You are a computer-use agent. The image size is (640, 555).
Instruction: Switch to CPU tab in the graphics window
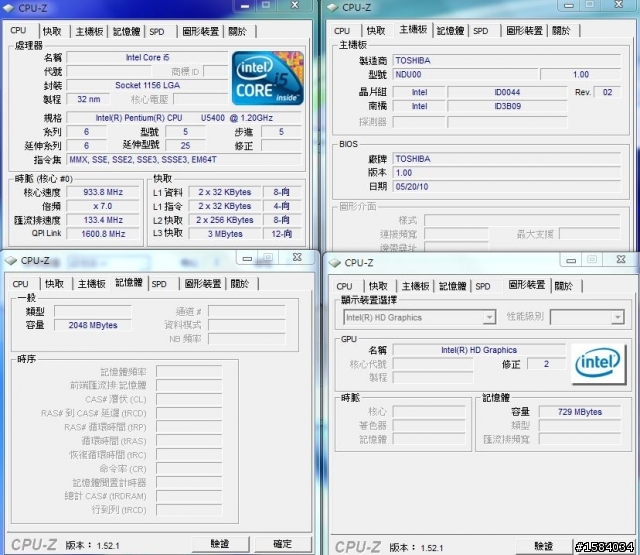344,286
